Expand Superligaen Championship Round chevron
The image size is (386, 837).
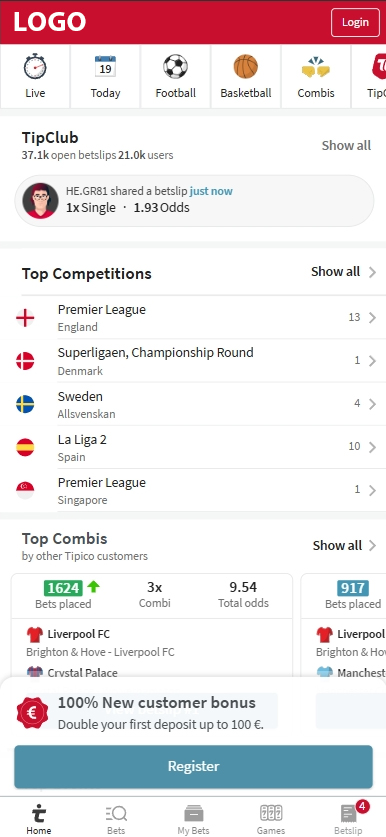(373, 361)
